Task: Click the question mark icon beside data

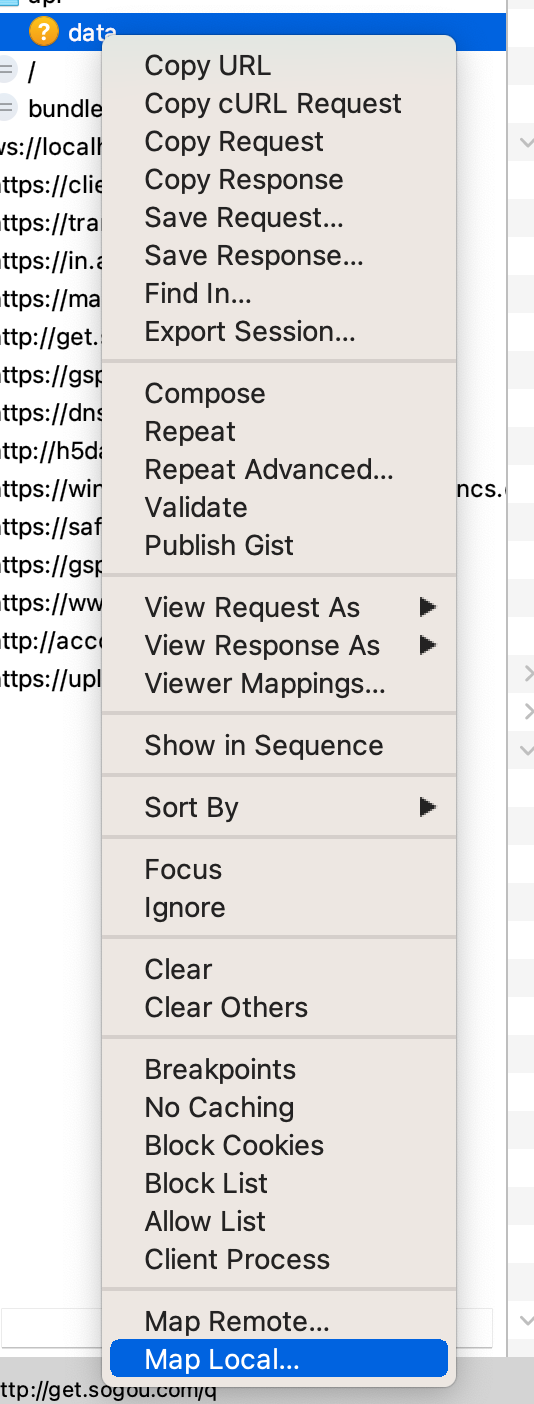Action: 44,32
